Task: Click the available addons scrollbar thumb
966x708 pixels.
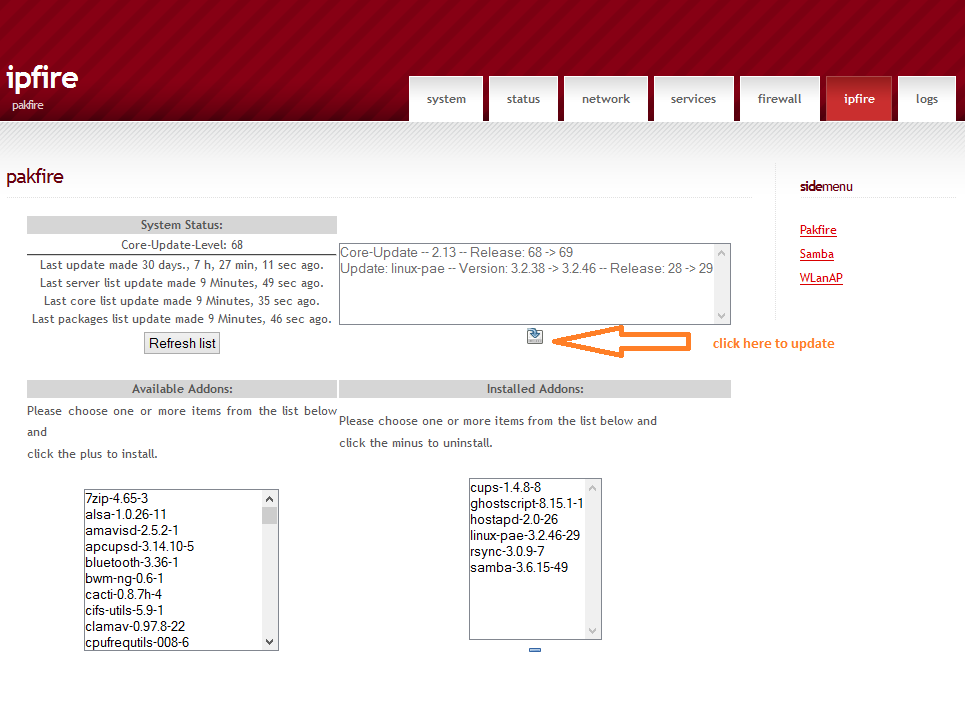Action: 269,515
